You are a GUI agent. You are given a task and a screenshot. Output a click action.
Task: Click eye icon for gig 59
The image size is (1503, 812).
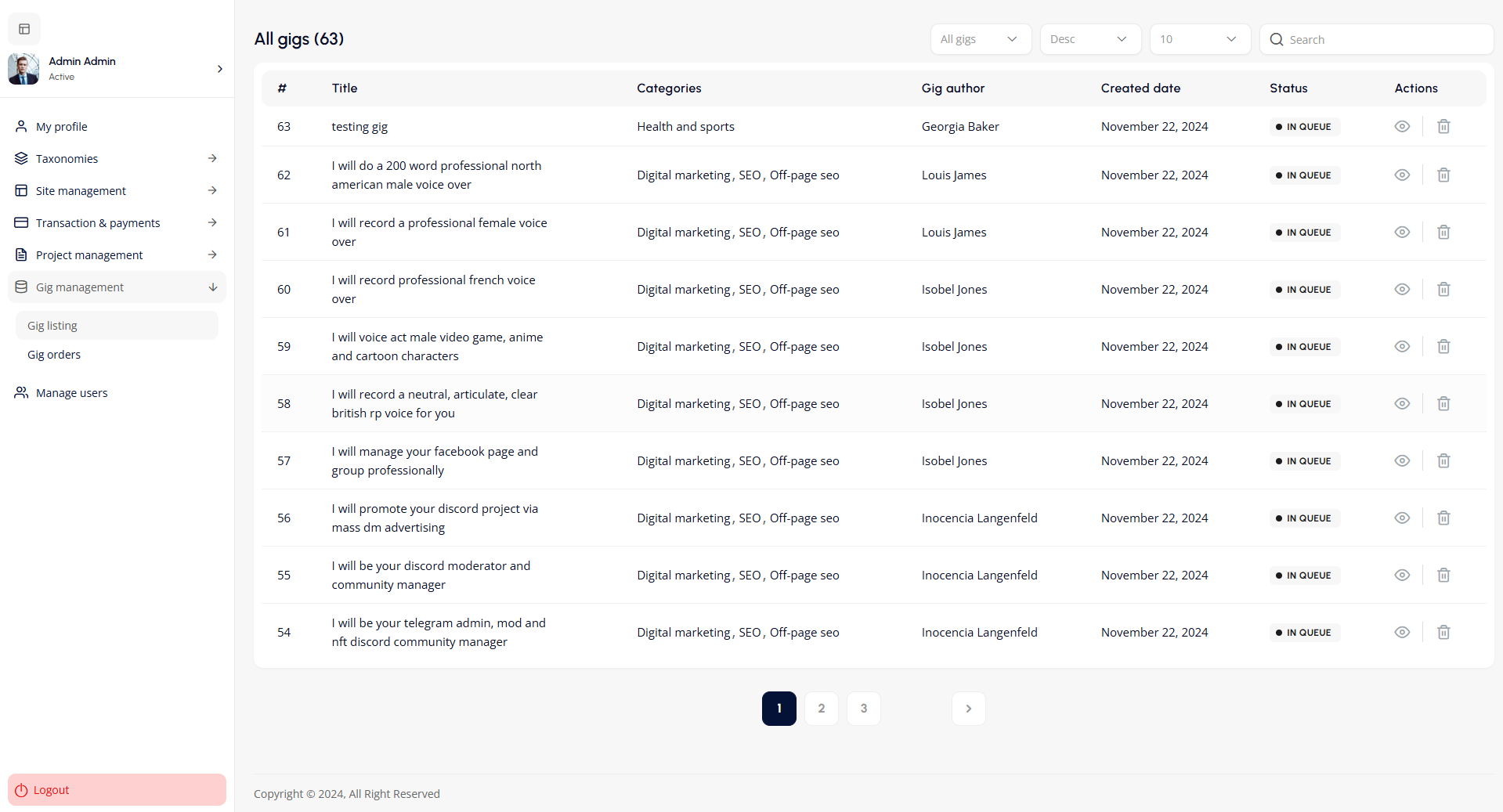(x=1401, y=346)
